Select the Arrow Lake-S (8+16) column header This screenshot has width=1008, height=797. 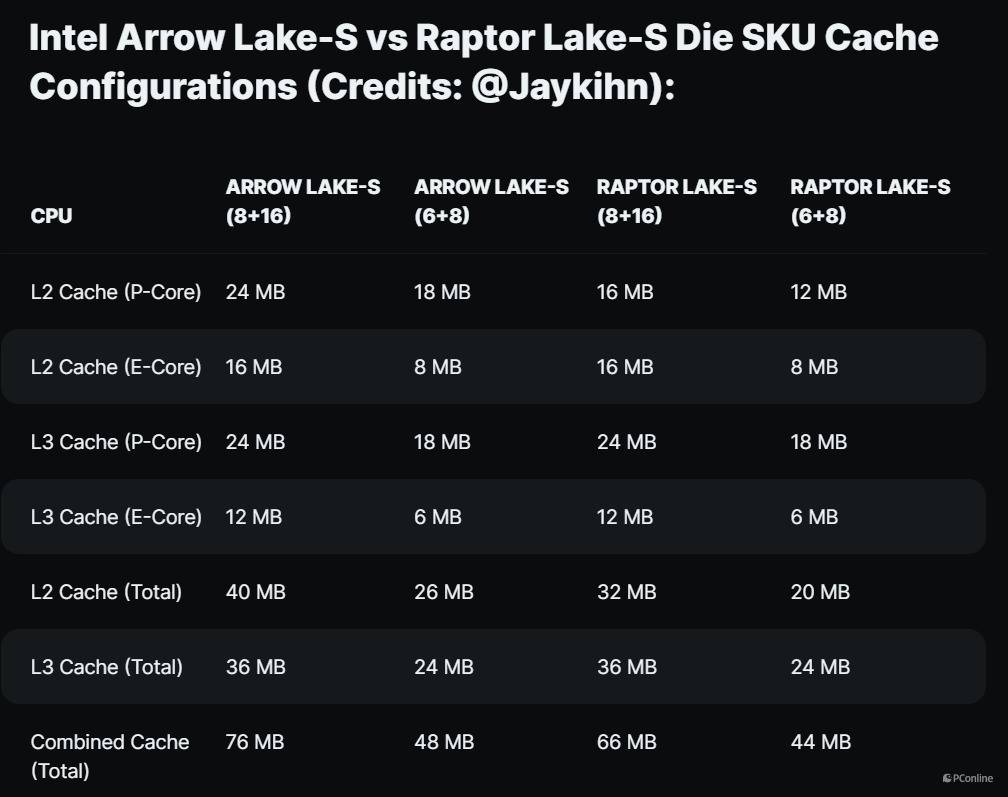point(303,201)
